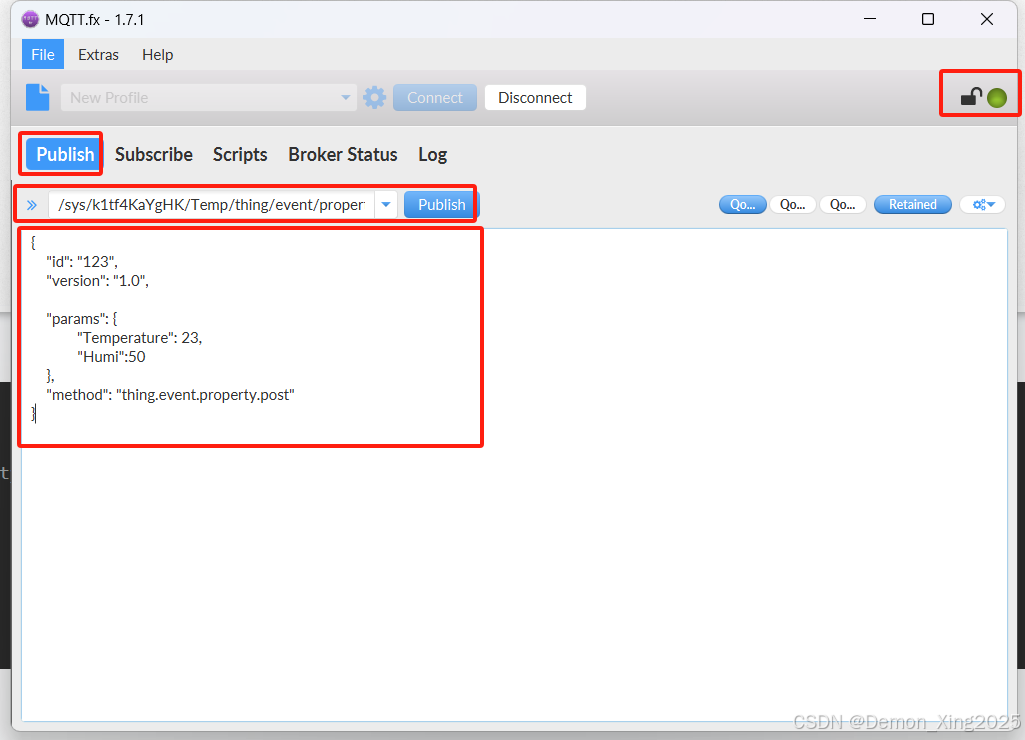Maximize the MQTT.fx window
The width and height of the screenshot is (1025, 740).
(x=928, y=19)
